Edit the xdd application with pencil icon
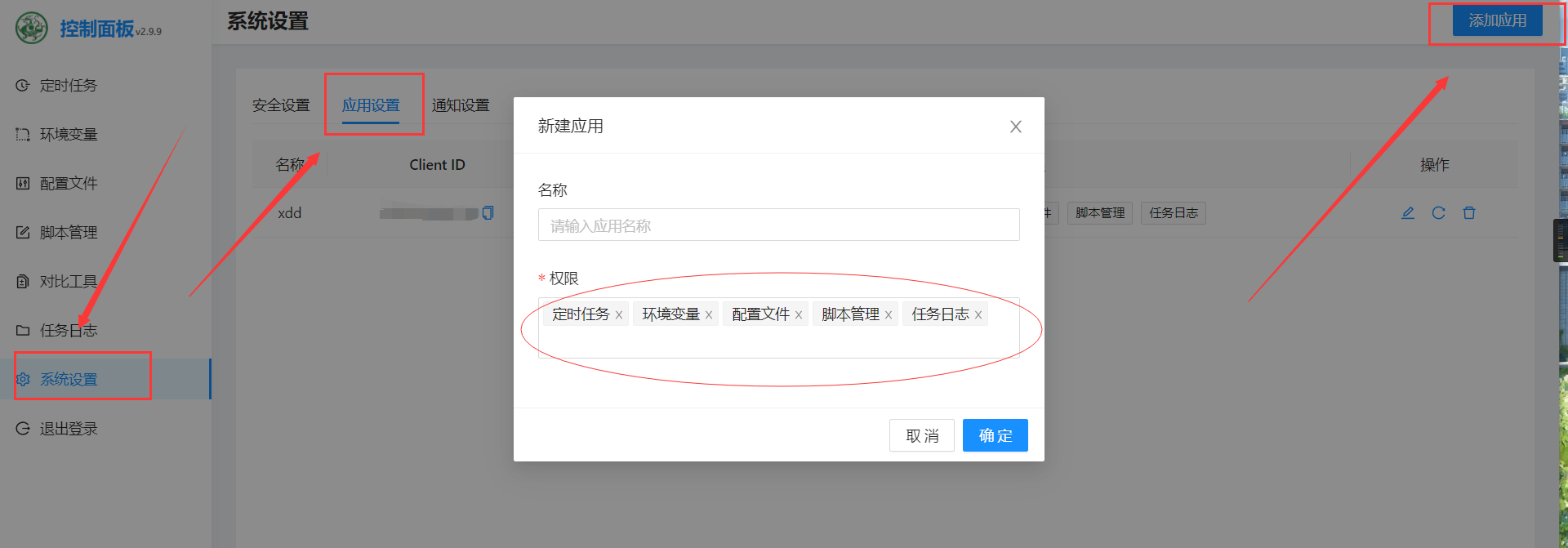Screen dimensions: 1568x548 (1408, 213)
